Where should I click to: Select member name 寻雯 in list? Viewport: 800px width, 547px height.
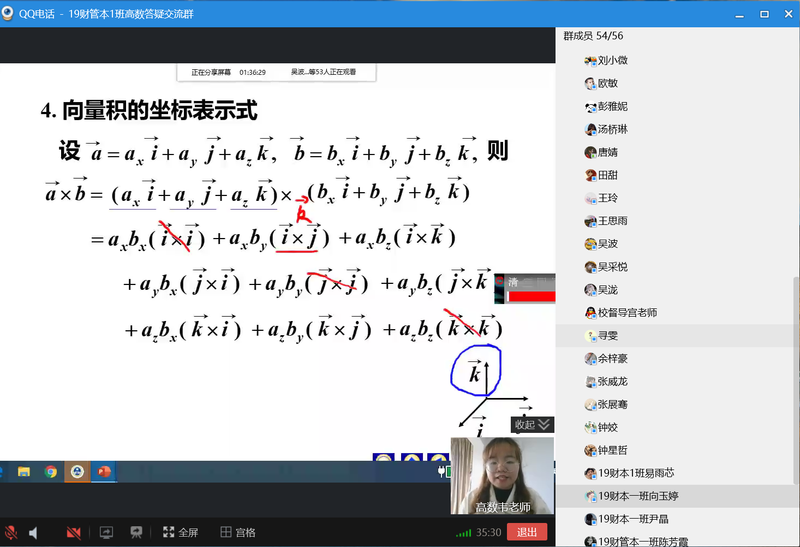[x=608, y=335]
